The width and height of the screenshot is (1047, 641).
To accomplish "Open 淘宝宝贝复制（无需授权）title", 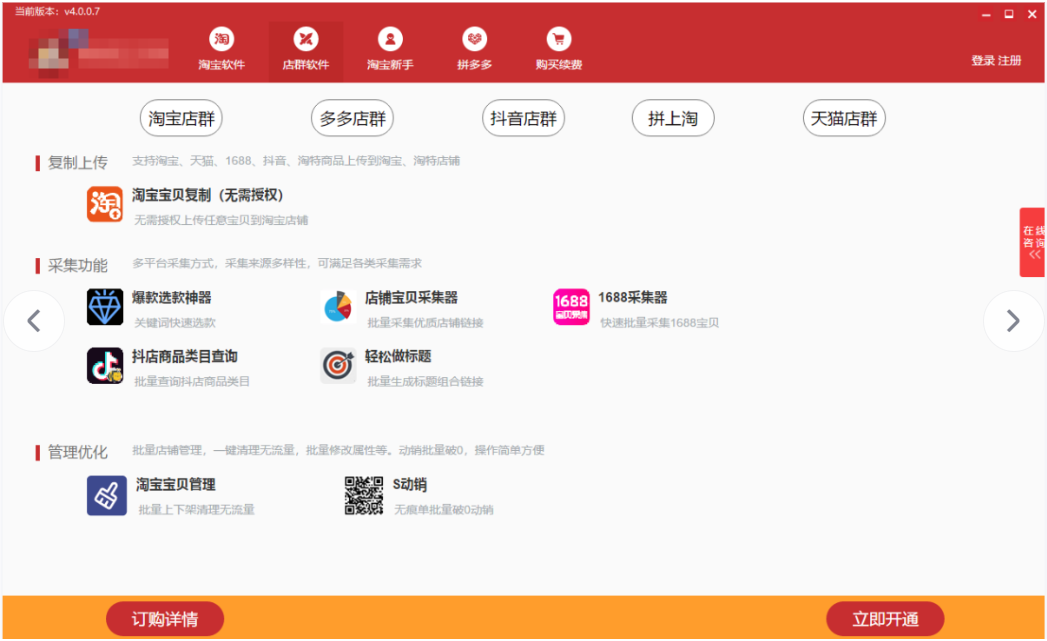I will 208,195.
